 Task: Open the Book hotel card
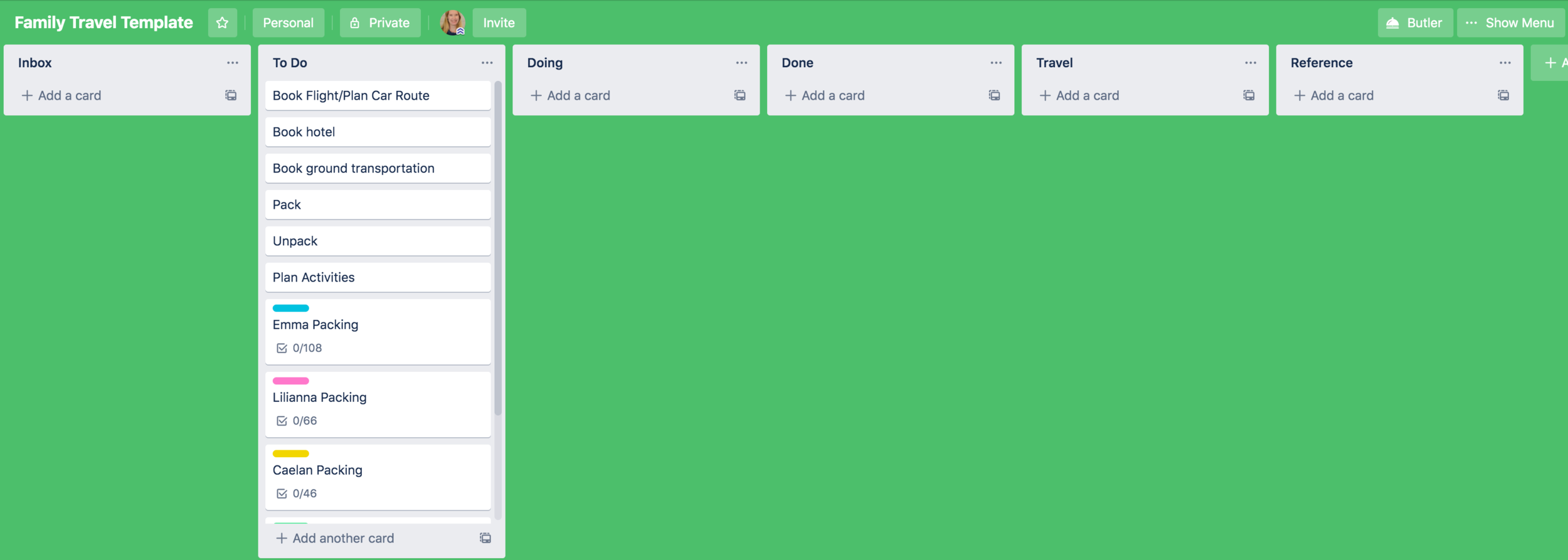tap(378, 132)
